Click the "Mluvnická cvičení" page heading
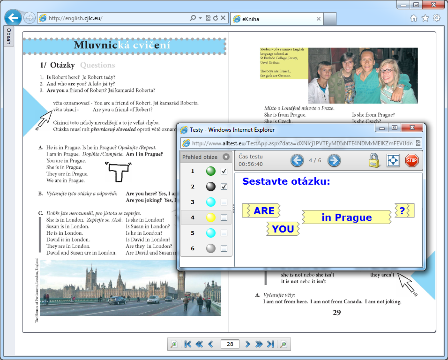This screenshot has width=448, height=360. pyautogui.click(x=122, y=45)
